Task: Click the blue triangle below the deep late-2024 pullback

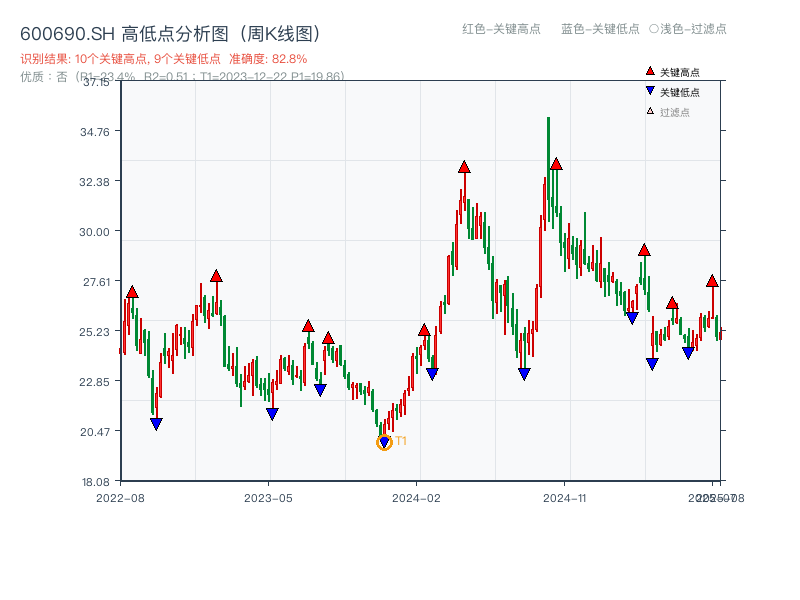Action: click(524, 372)
